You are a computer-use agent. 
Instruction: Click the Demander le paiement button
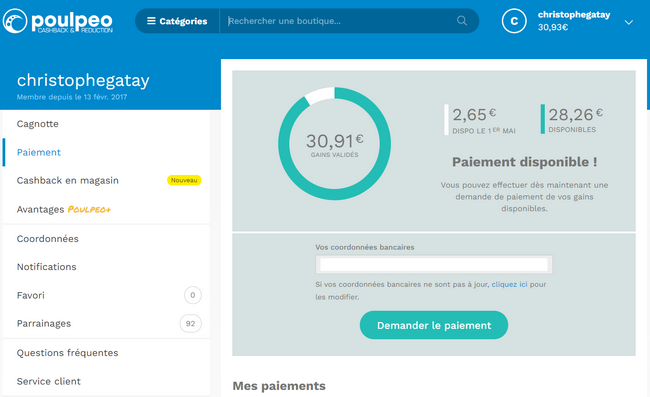(x=434, y=325)
